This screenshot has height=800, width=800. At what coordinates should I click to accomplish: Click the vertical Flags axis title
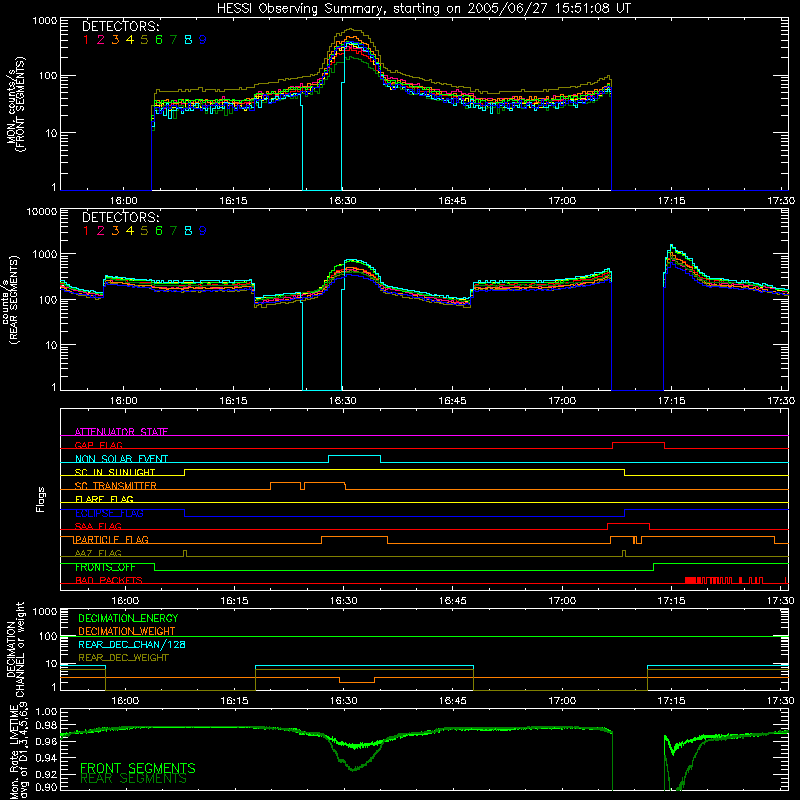pos(41,499)
